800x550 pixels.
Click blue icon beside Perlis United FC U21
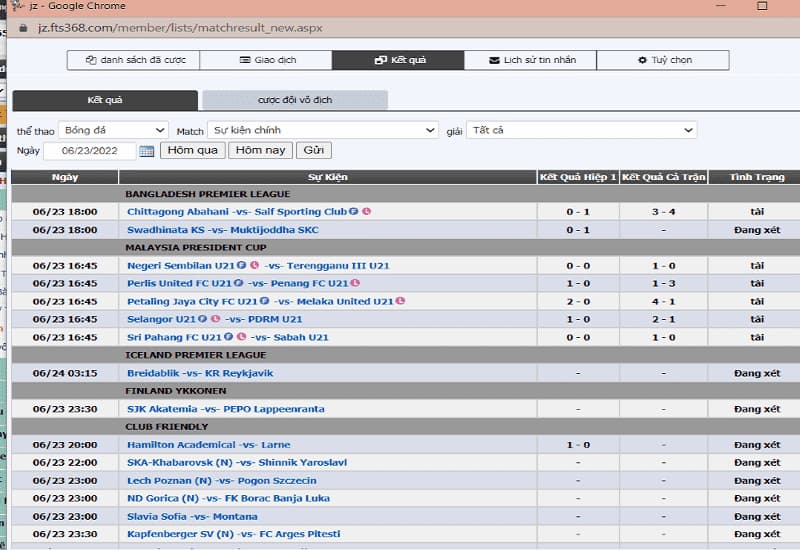pyautogui.click(x=238, y=283)
